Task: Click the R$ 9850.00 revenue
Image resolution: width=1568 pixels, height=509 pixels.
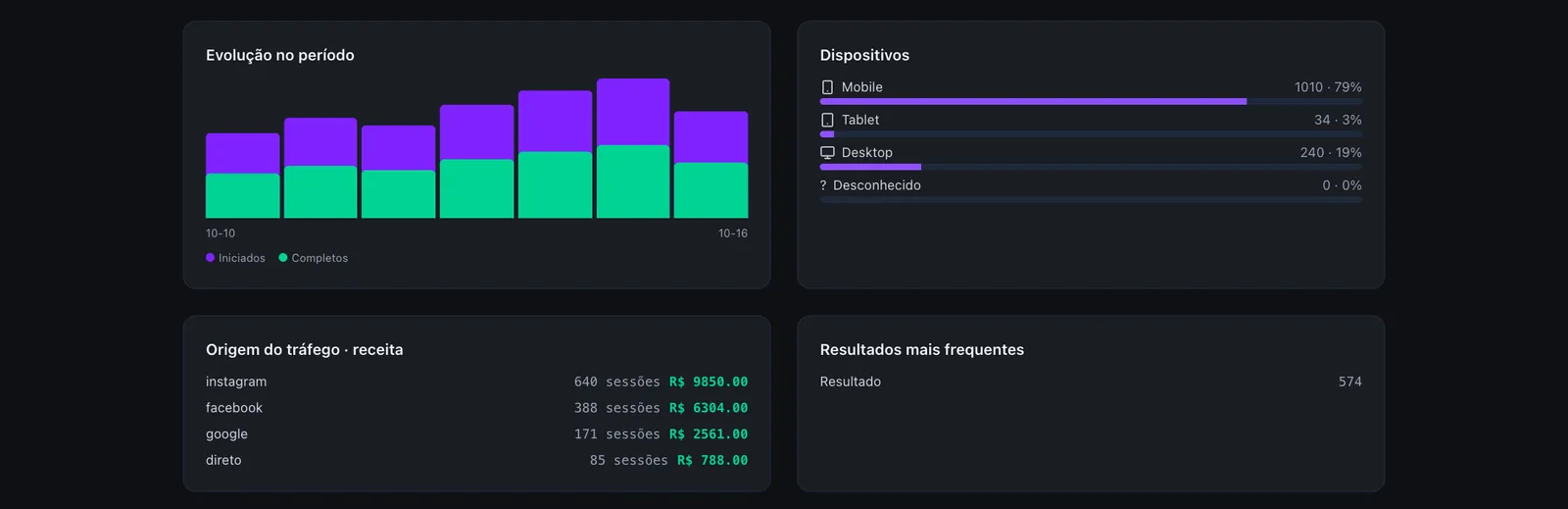Action: pyautogui.click(x=709, y=382)
